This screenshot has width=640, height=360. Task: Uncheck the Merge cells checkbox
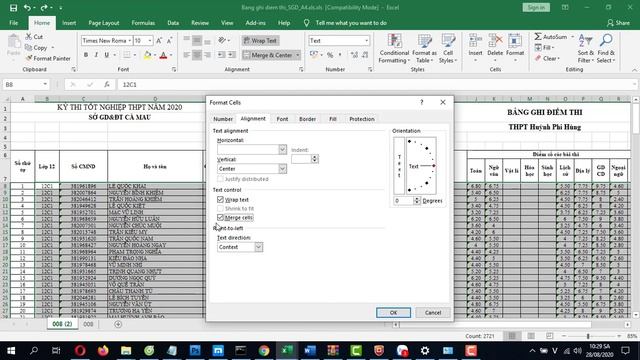220,218
